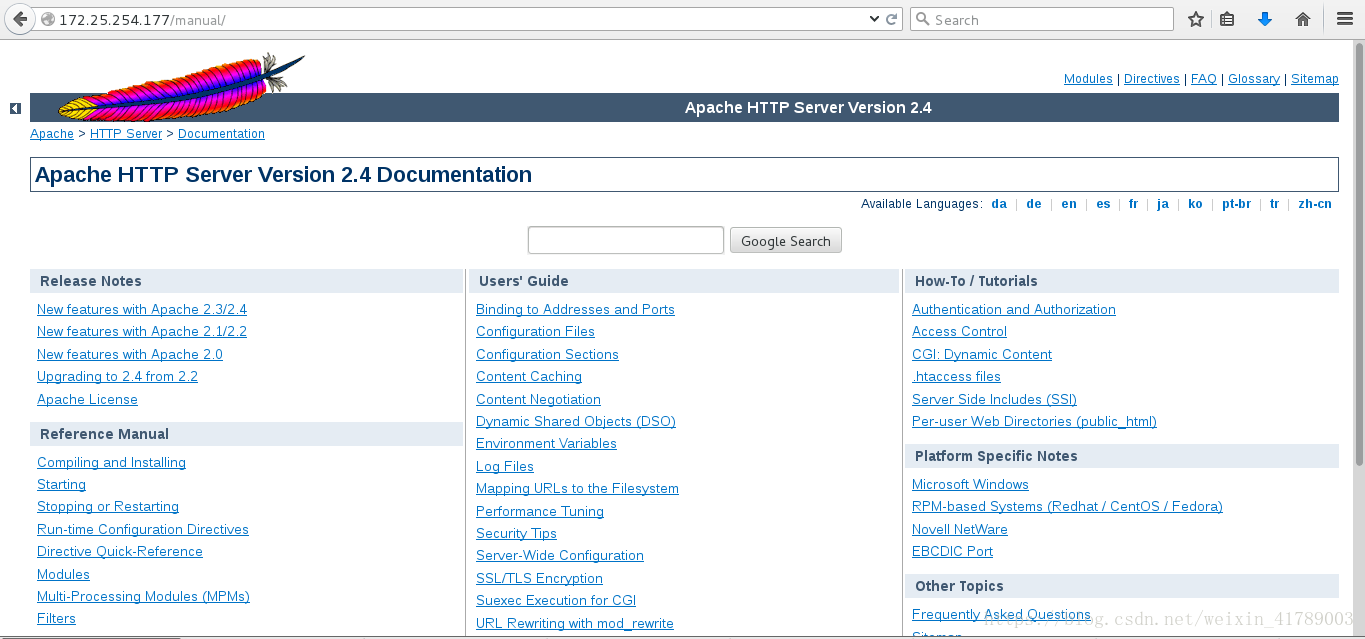Open Binding to Addresses and Ports
Viewport: 1365px width, 639px height.
(x=575, y=310)
